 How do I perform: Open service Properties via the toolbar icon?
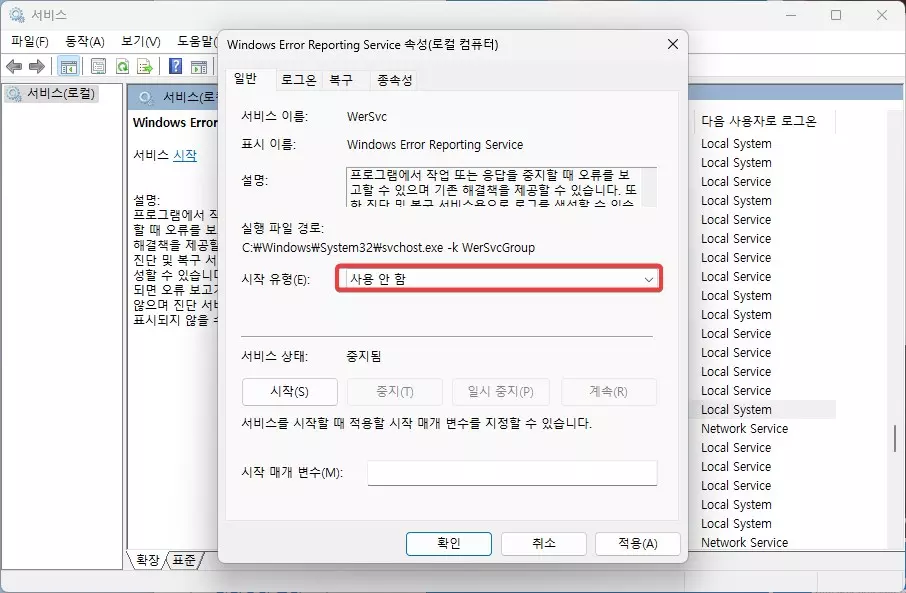[x=98, y=66]
